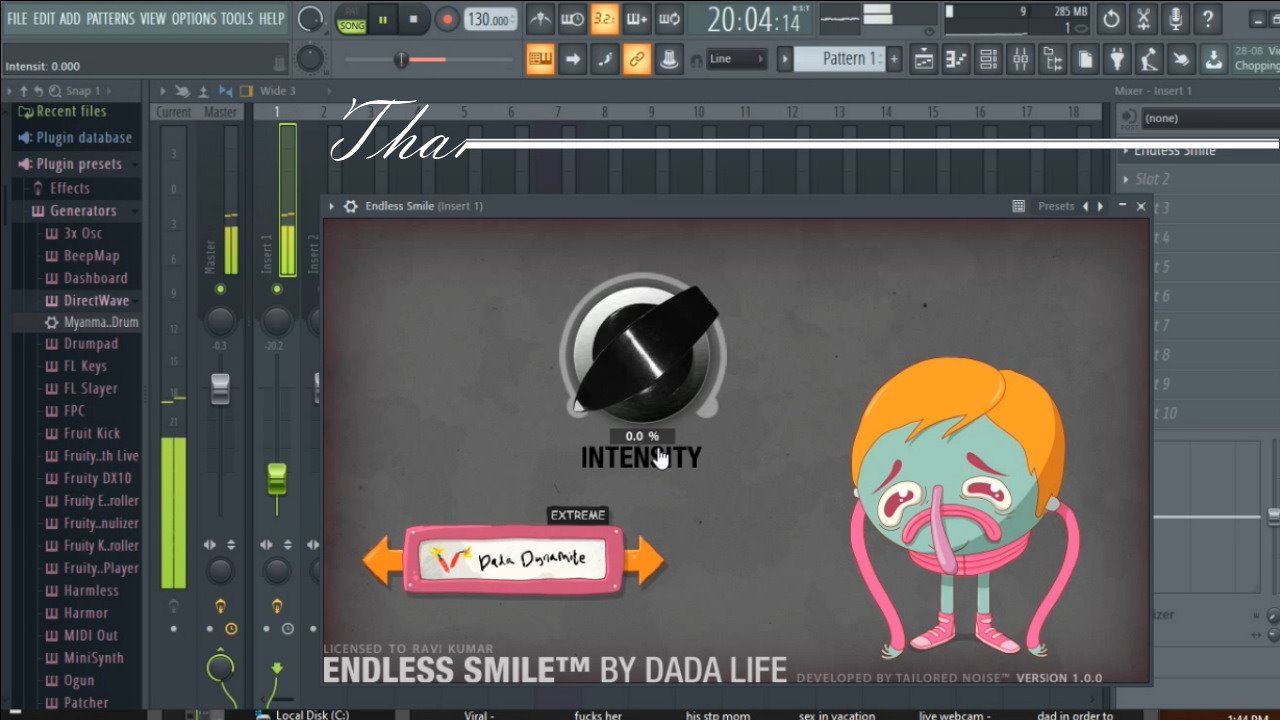This screenshot has height=720, width=1280.
Task: Click the browser Snap 1 selector
Action: pos(82,91)
